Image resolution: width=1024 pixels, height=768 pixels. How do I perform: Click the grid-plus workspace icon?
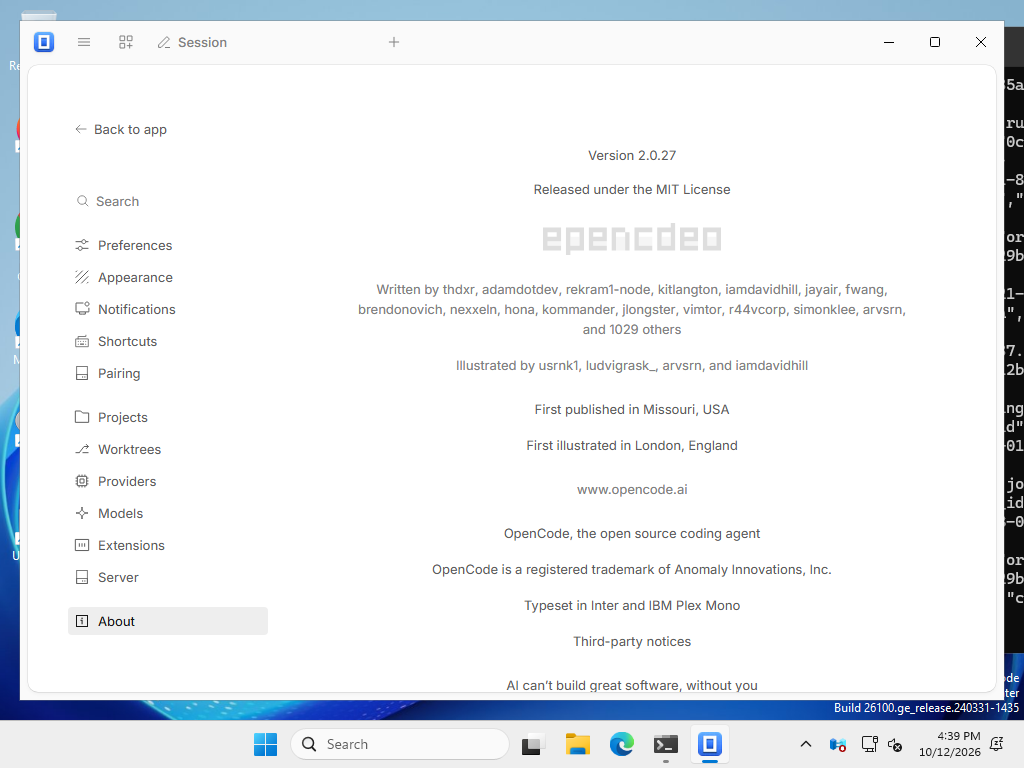[126, 42]
